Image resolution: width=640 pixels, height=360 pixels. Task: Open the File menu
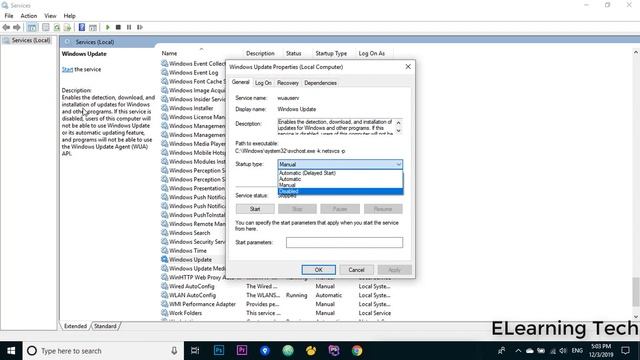tap(9, 16)
